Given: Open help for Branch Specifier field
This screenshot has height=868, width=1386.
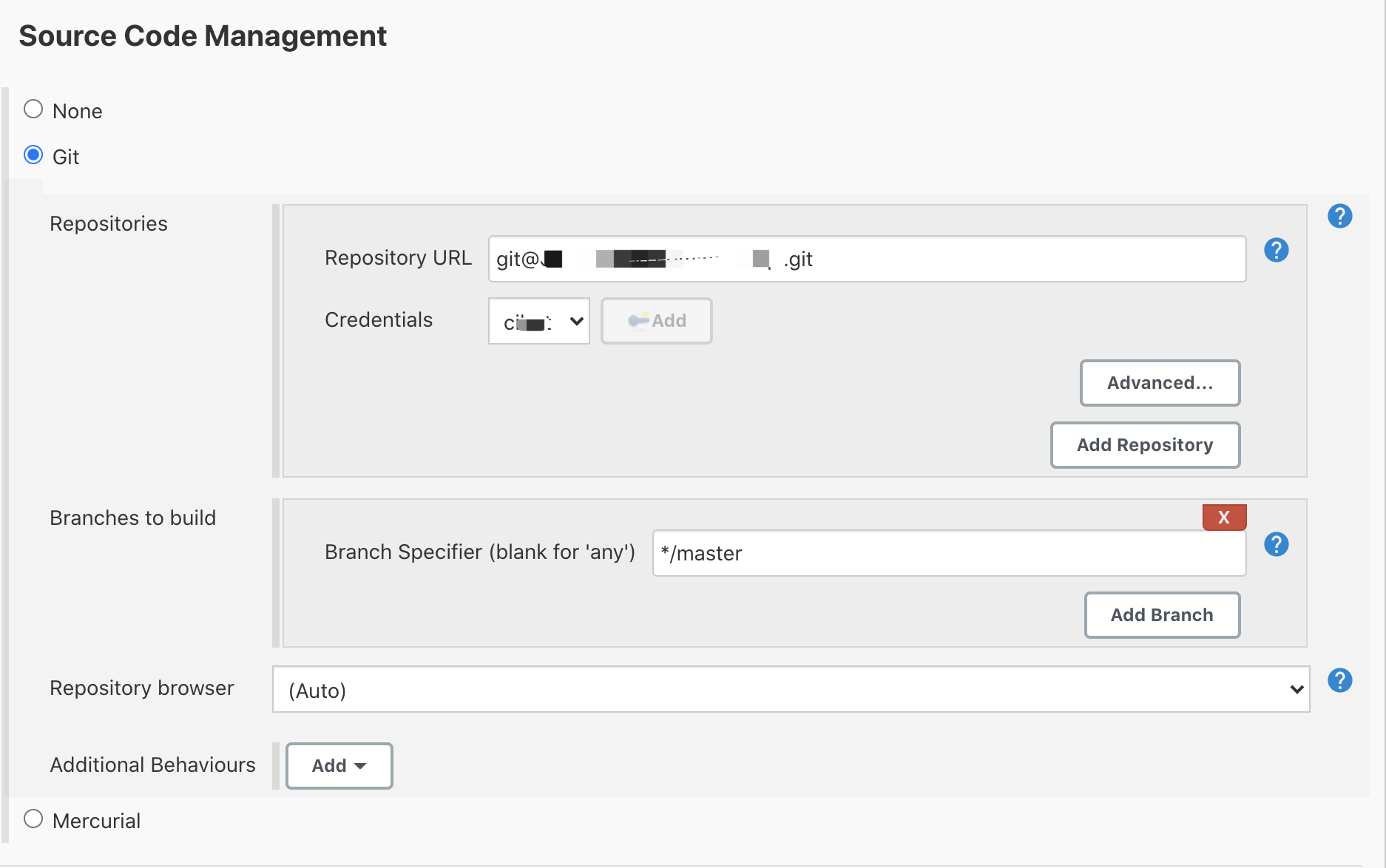Looking at the screenshot, I should point(1276,544).
